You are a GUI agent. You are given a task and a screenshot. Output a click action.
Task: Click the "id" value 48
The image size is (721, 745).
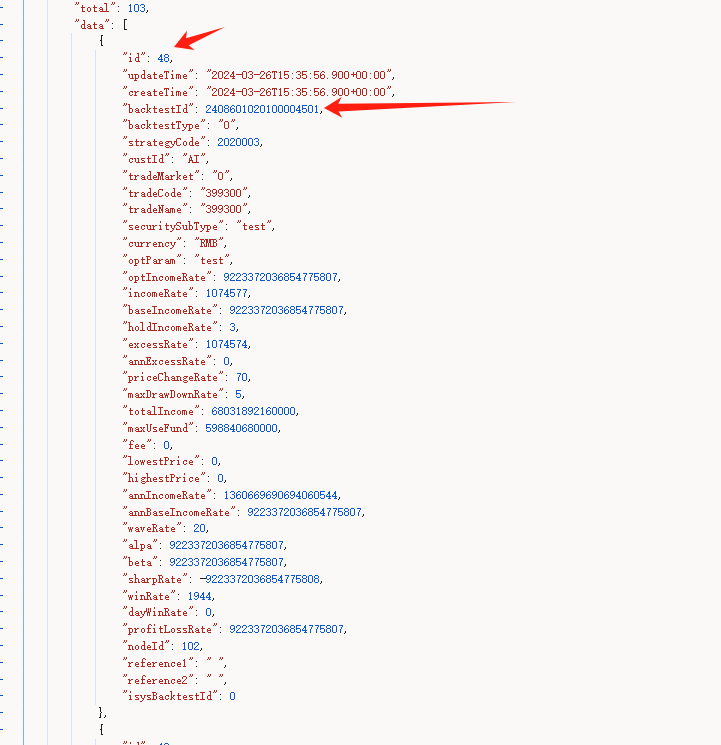click(x=163, y=58)
